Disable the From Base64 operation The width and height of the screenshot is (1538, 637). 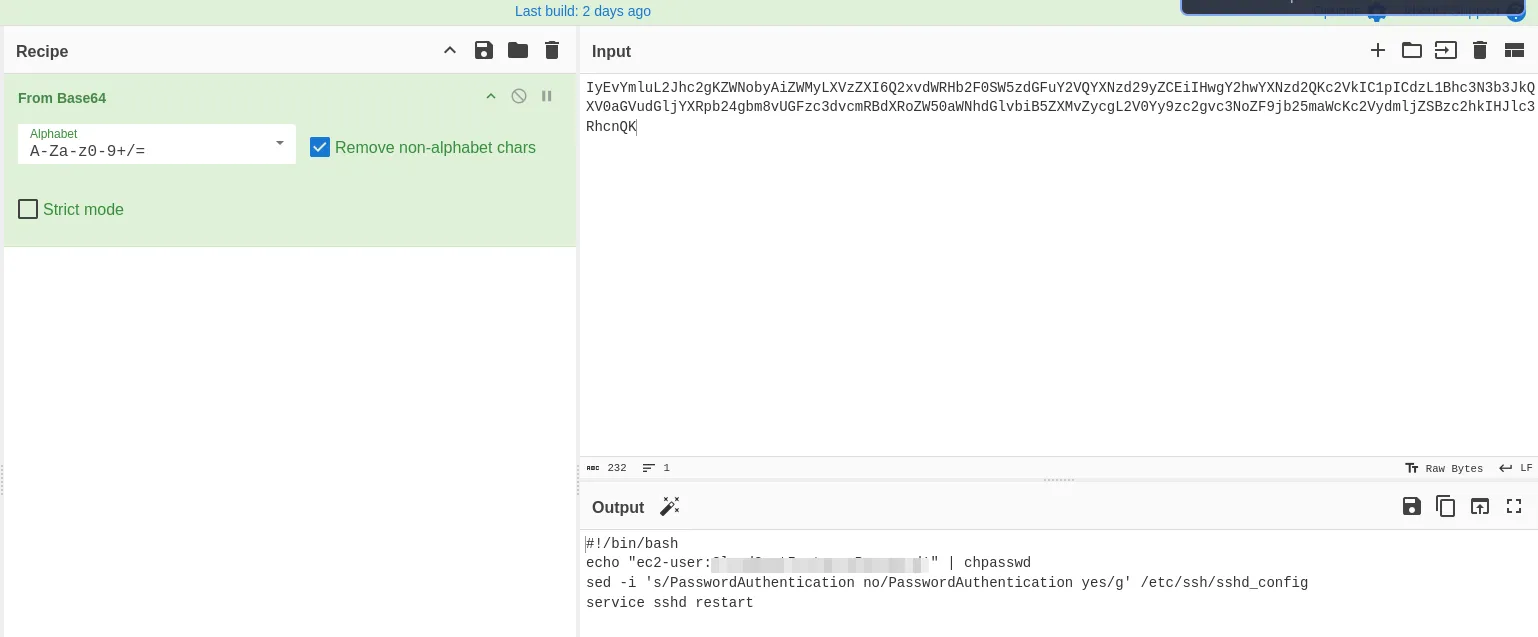pos(519,97)
